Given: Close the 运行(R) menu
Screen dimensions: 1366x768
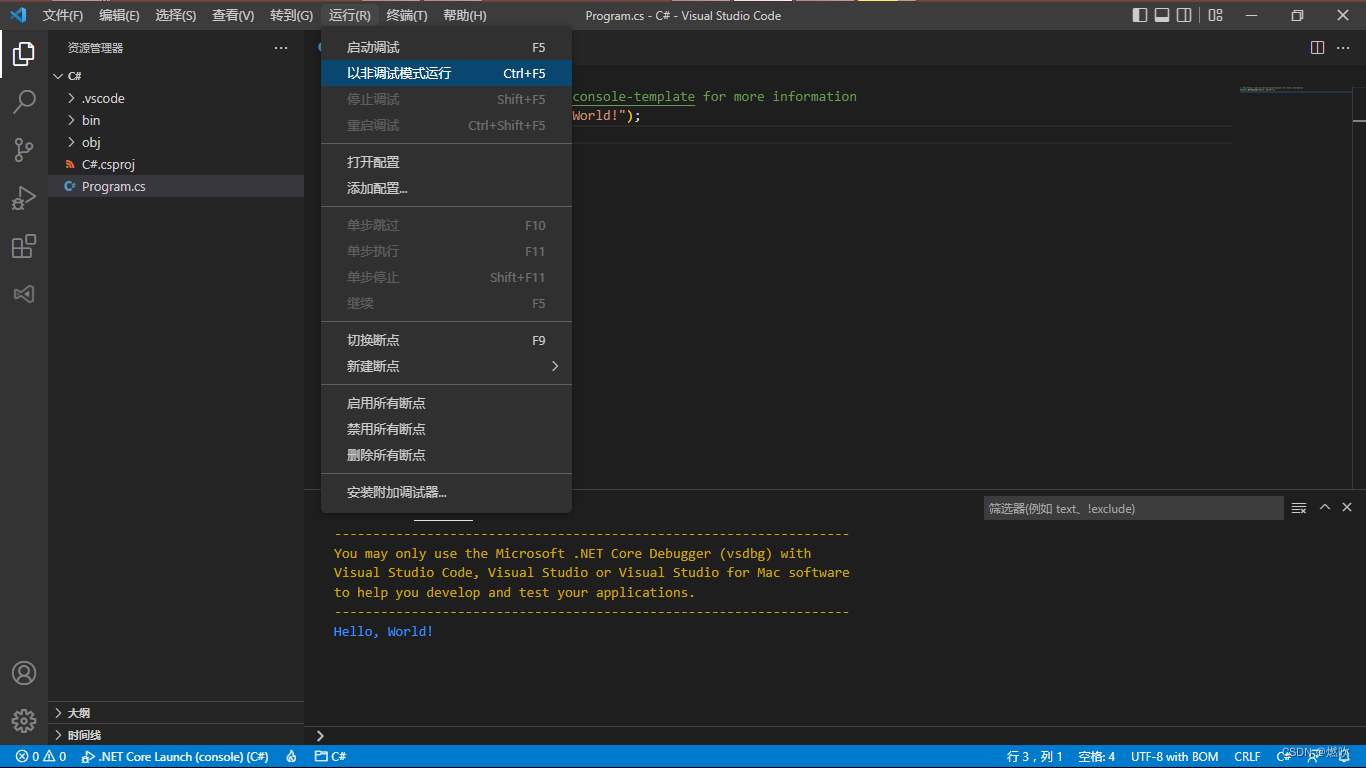Looking at the screenshot, I should (349, 15).
